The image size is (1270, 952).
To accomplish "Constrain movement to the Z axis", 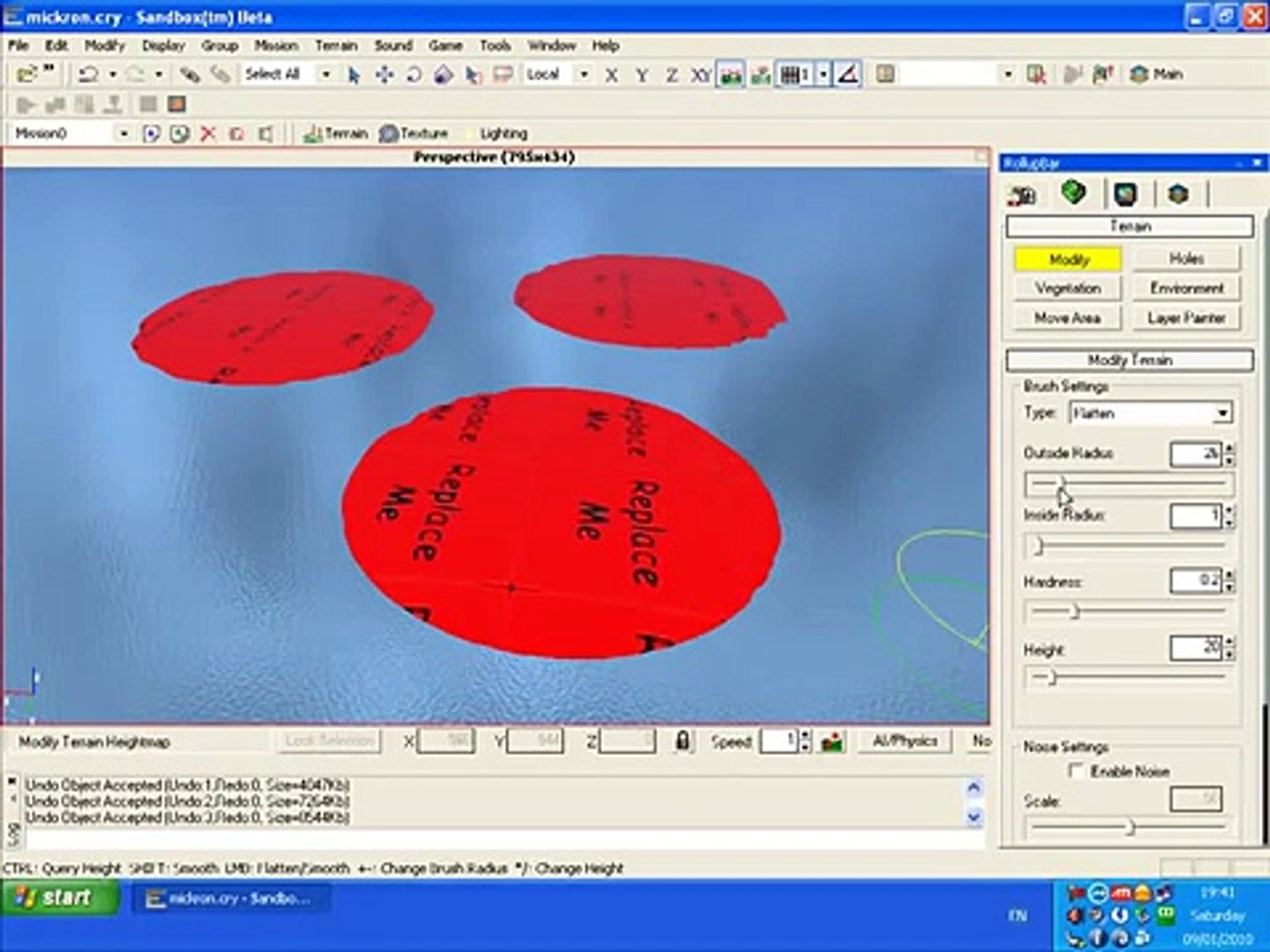I will point(672,76).
